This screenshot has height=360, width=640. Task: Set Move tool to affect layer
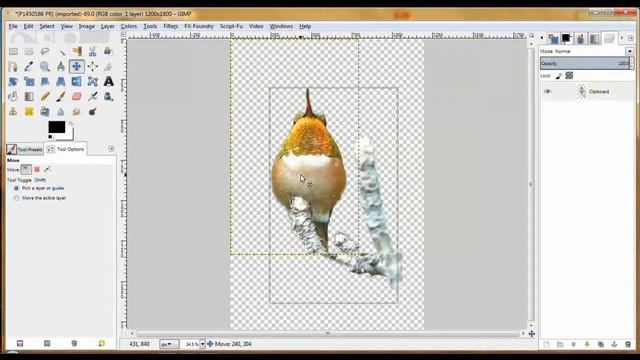pos(26,169)
